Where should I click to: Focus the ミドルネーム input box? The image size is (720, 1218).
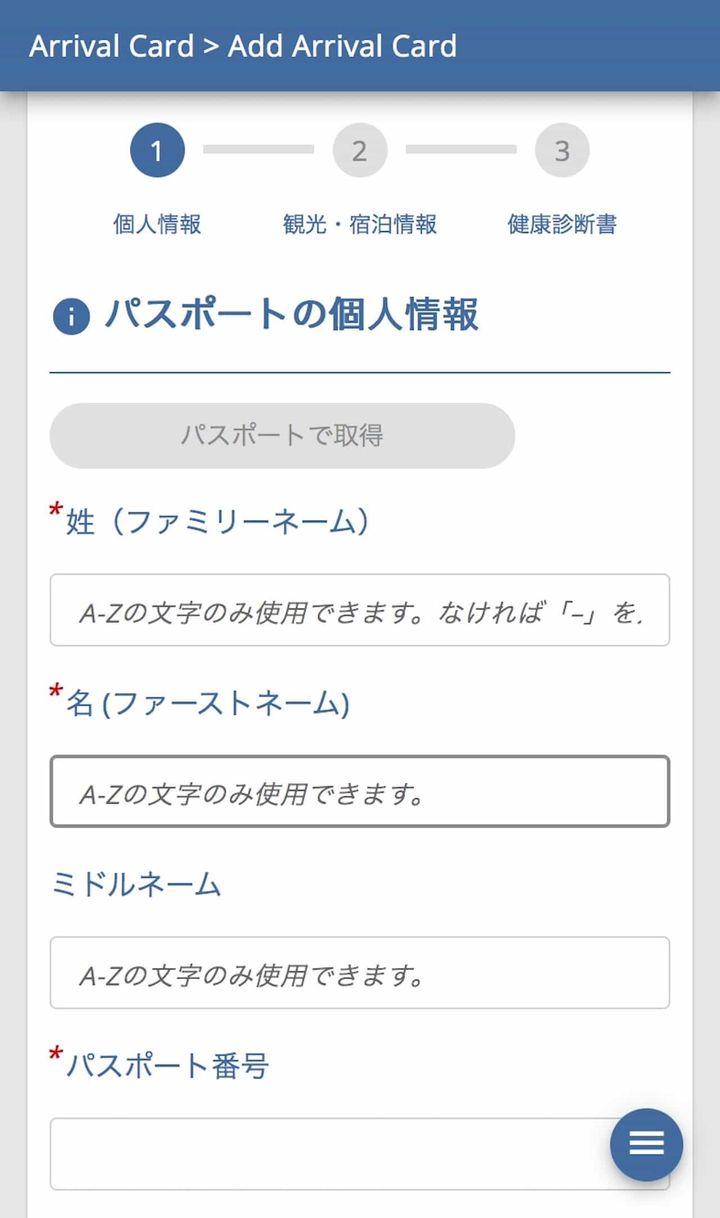coord(359,972)
